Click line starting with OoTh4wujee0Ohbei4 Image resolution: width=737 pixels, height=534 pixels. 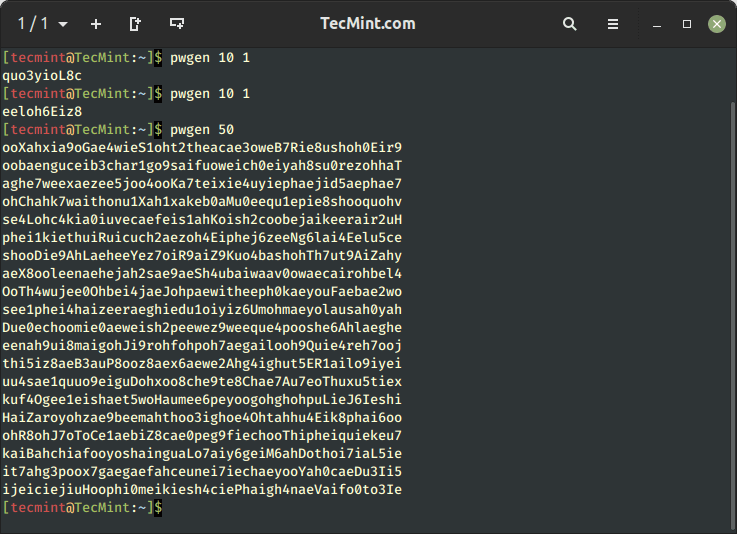click(202, 291)
